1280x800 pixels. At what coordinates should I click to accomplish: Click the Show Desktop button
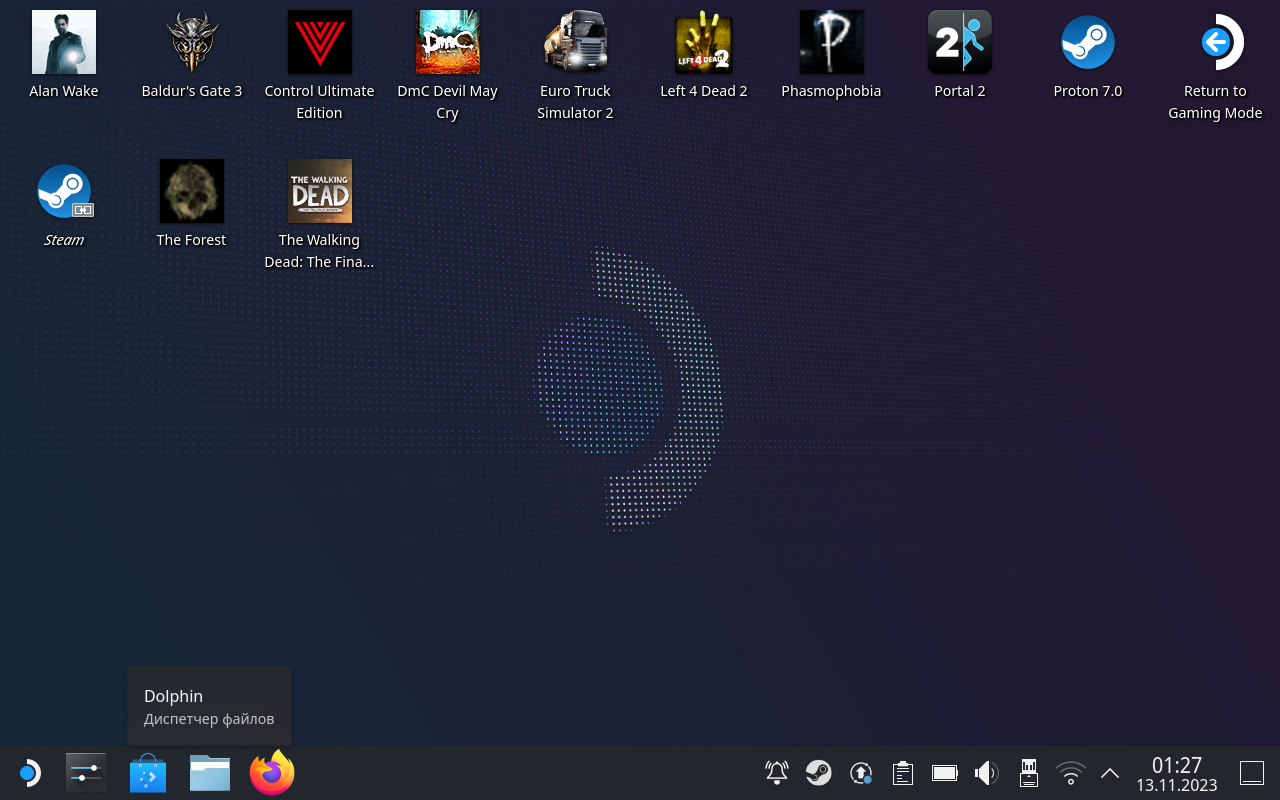pos(1252,772)
